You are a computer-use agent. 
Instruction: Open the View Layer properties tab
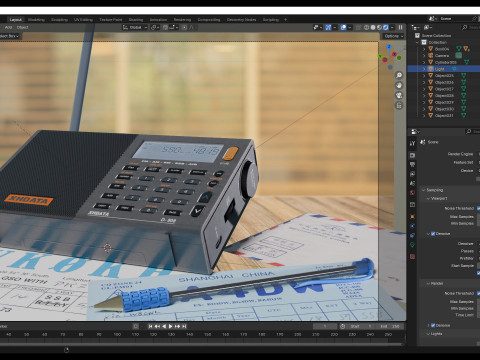pos(412,174)
